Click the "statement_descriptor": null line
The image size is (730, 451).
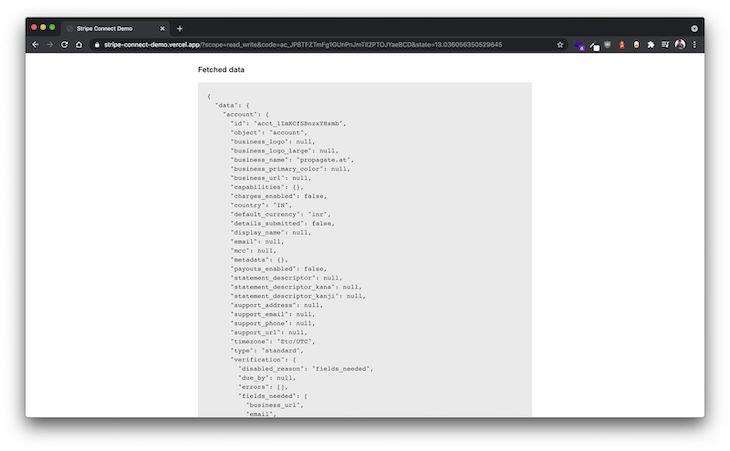[x=286, y=278]
